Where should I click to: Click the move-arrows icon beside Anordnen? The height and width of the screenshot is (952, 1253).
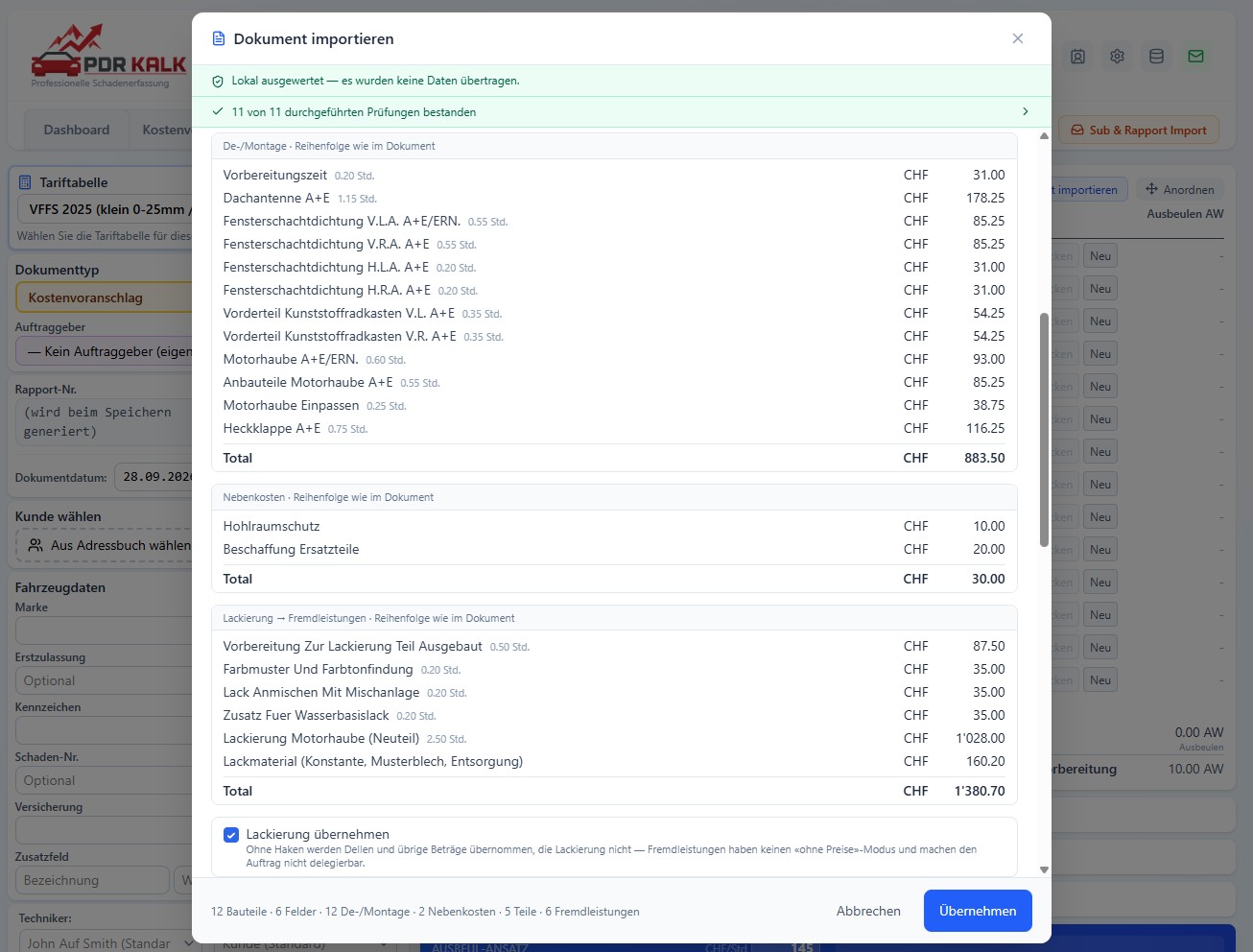point(1152,190)
